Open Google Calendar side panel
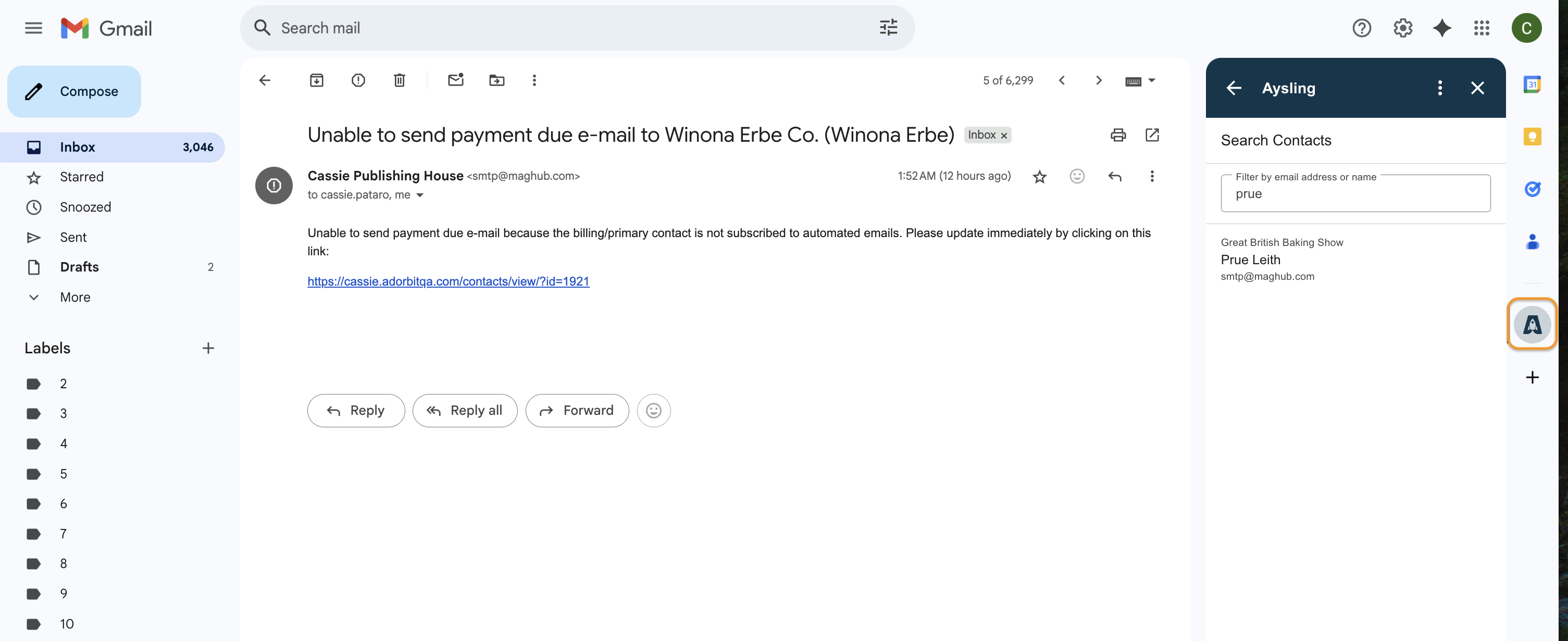 tap(1532, 84)
